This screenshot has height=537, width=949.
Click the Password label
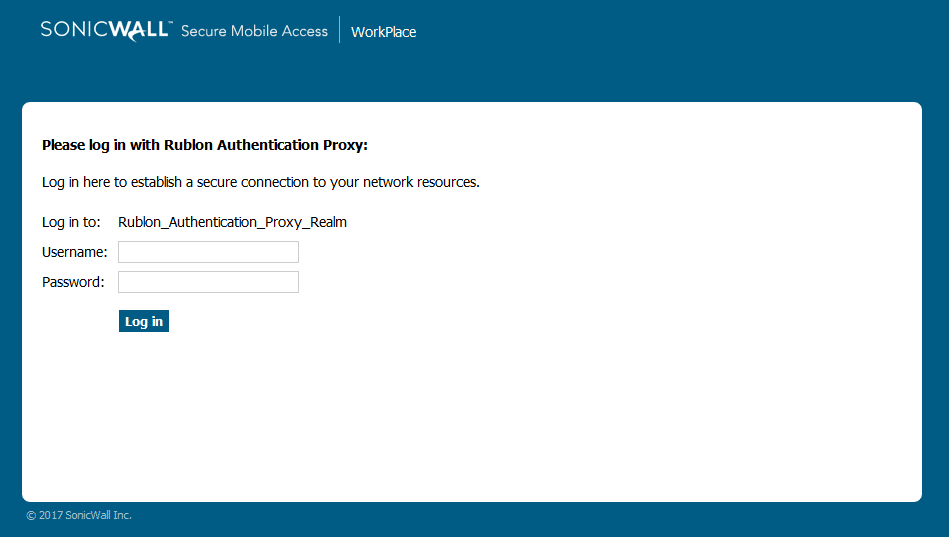coord(72,282)
